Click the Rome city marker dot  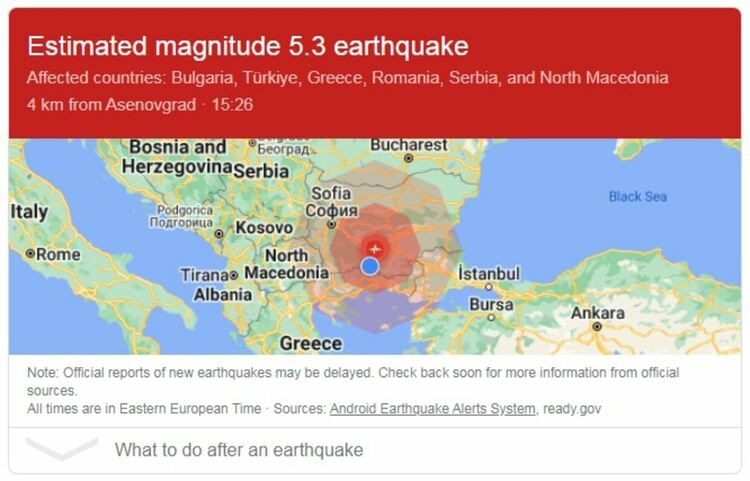tap(31, 253)
